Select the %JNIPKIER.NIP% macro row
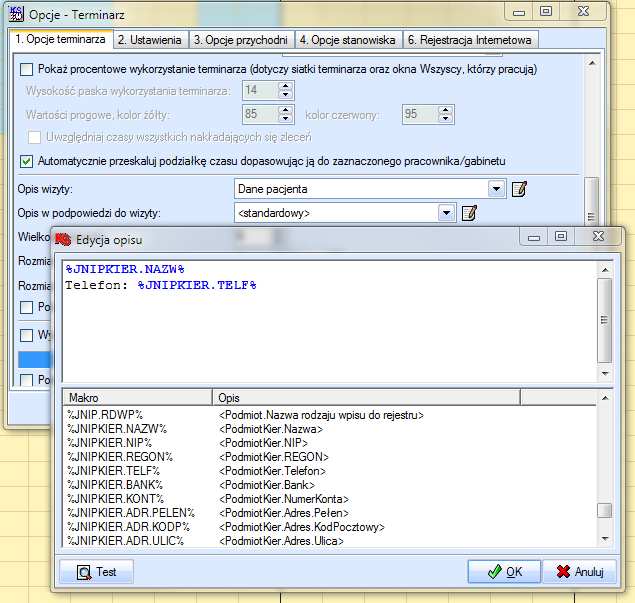Screen dimensions: 635x603 330,443
